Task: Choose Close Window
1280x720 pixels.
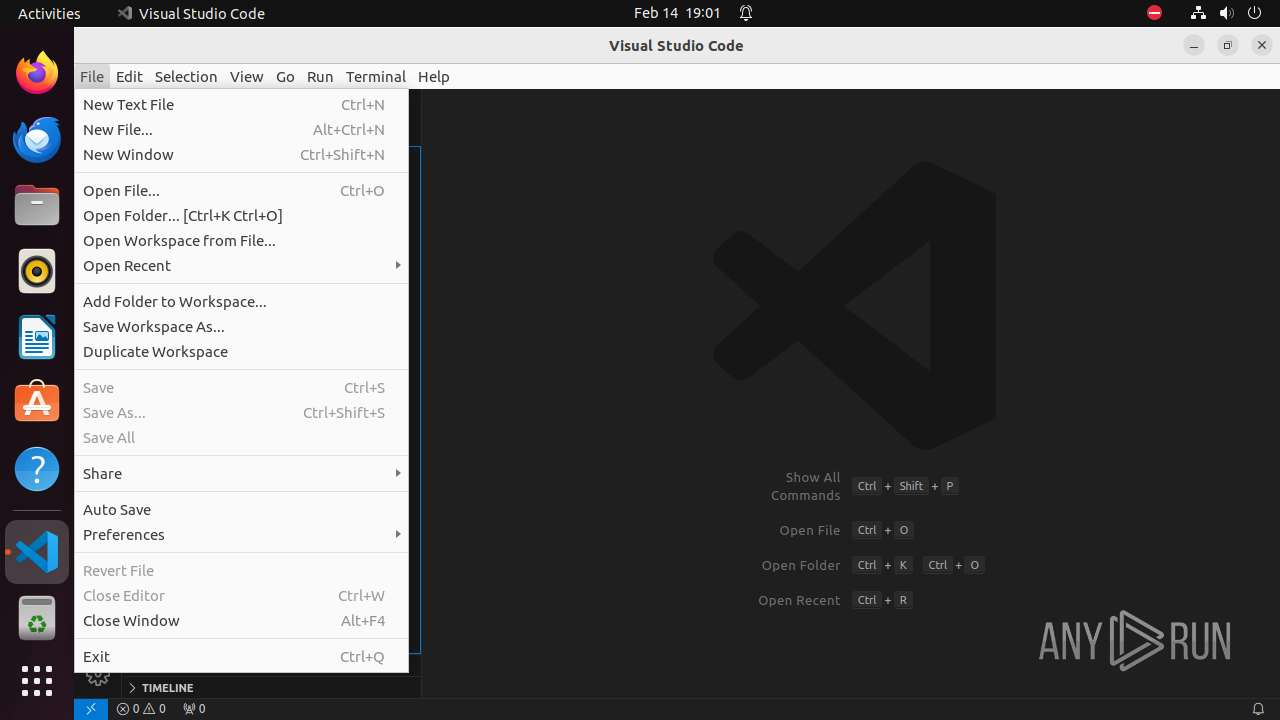Action: click(241, 621)
